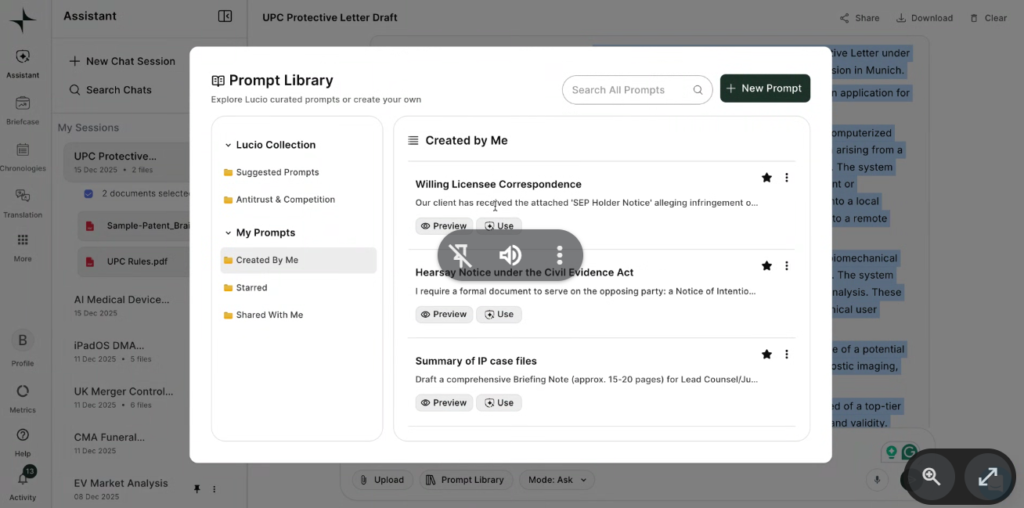Collapse the Assistant sidebar panel icon

(x=225, y=17)
